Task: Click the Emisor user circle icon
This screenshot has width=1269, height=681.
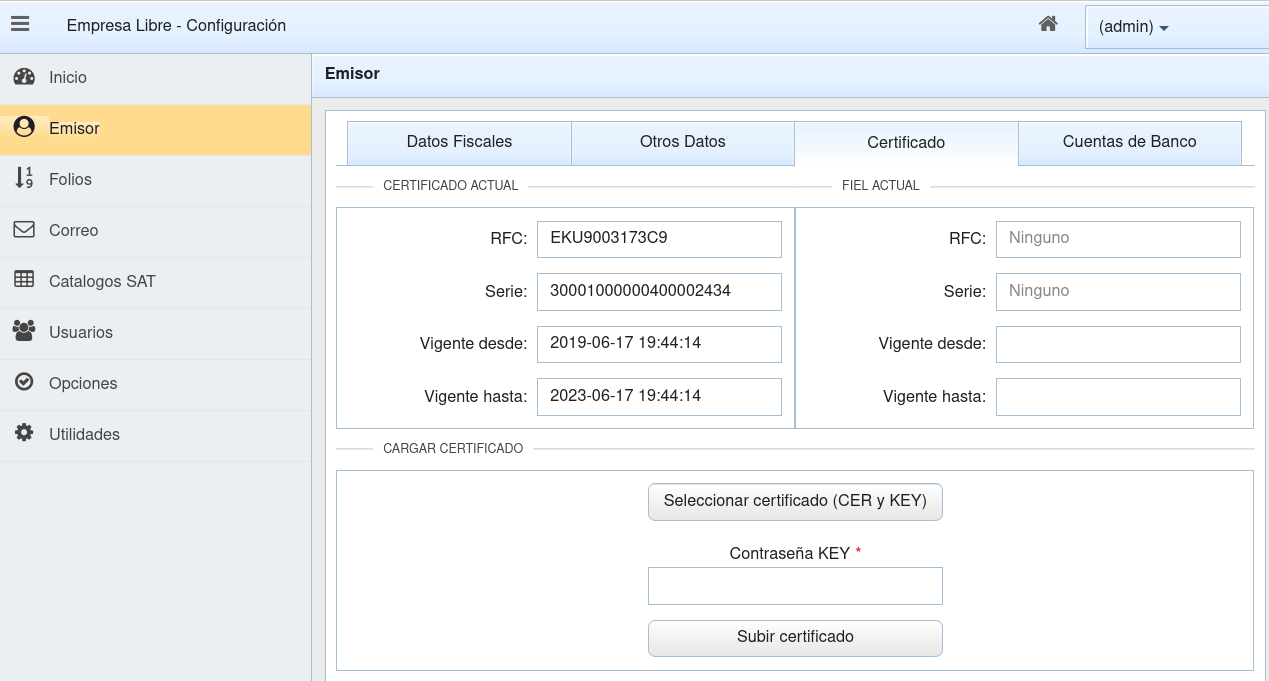Action: pyautogui.click(x=24, y=128)
